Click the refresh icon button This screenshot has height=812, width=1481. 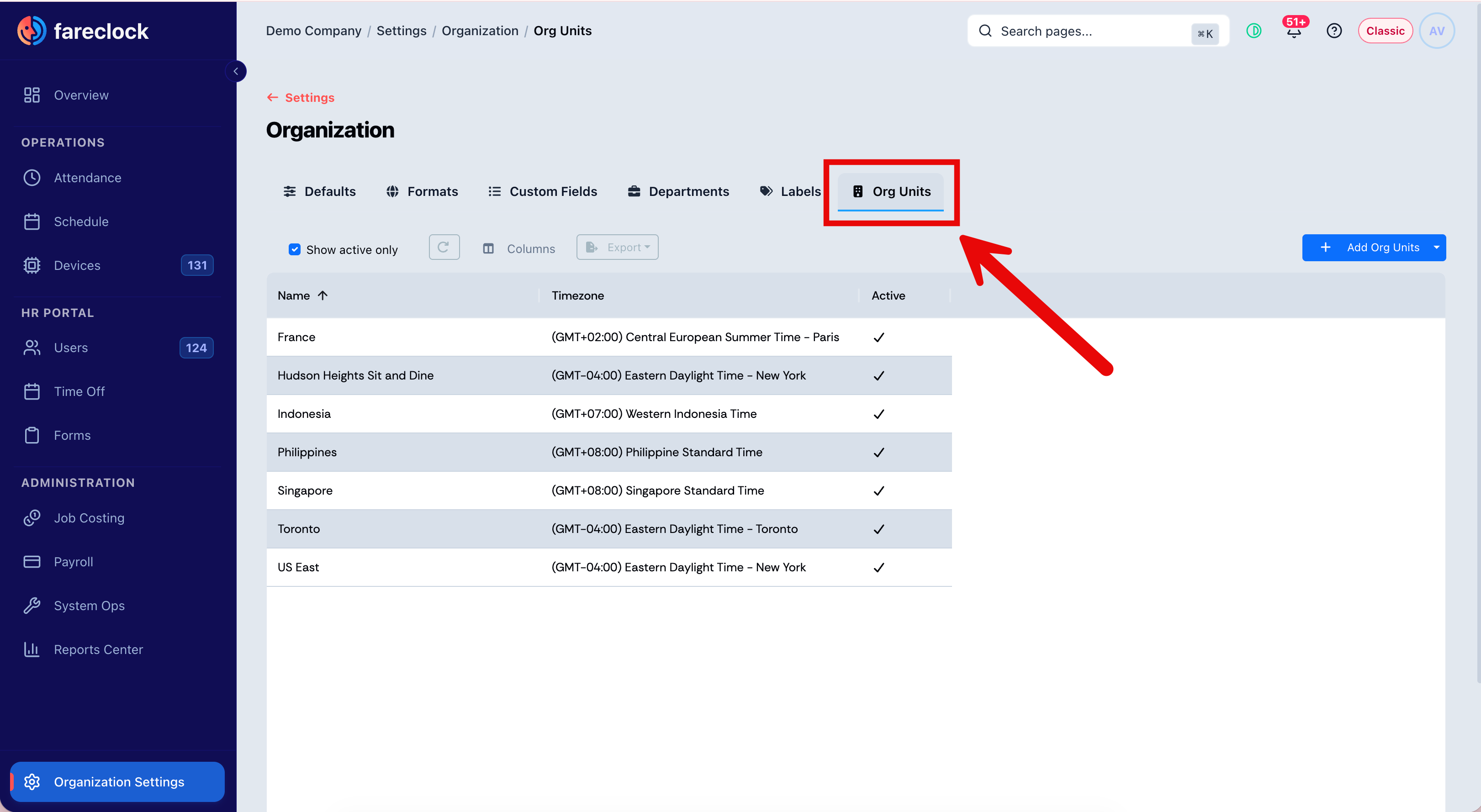pyautogui.click(x=444, y=247)
